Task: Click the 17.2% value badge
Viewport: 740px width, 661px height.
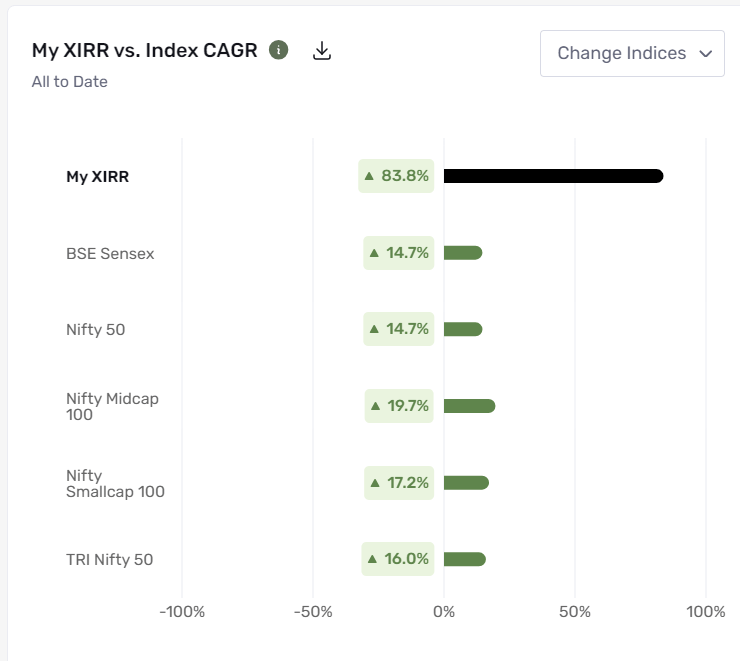Action: coord(399,483)
